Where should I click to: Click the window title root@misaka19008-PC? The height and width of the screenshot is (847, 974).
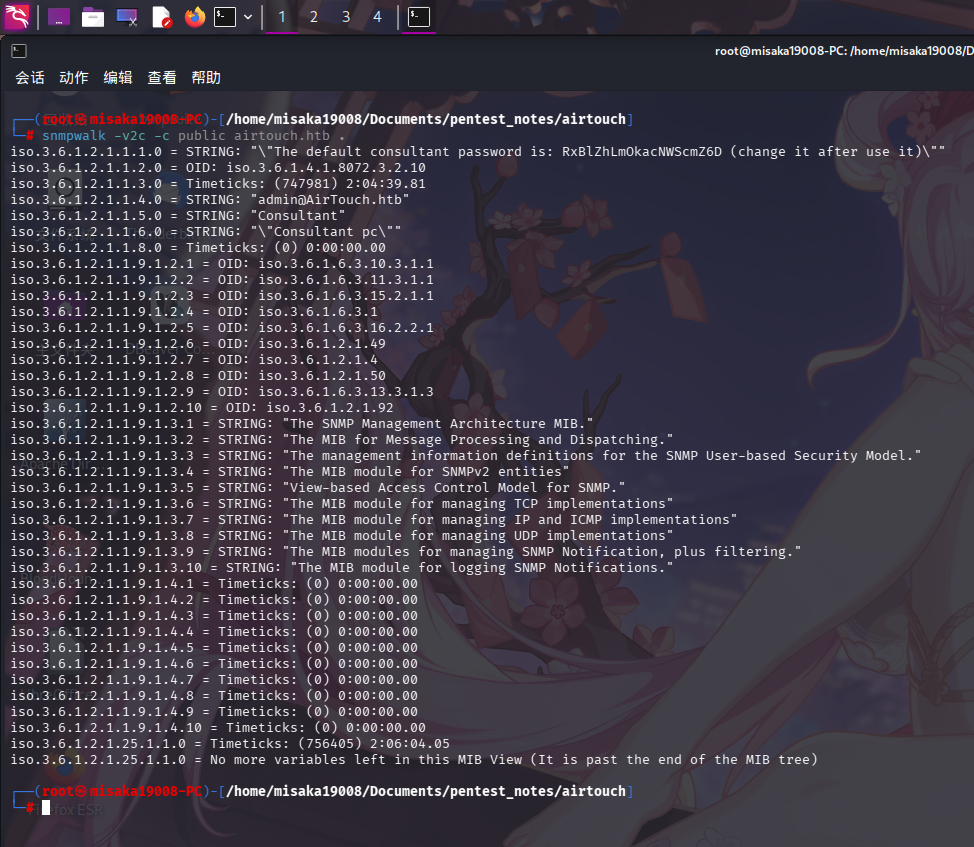844,51
